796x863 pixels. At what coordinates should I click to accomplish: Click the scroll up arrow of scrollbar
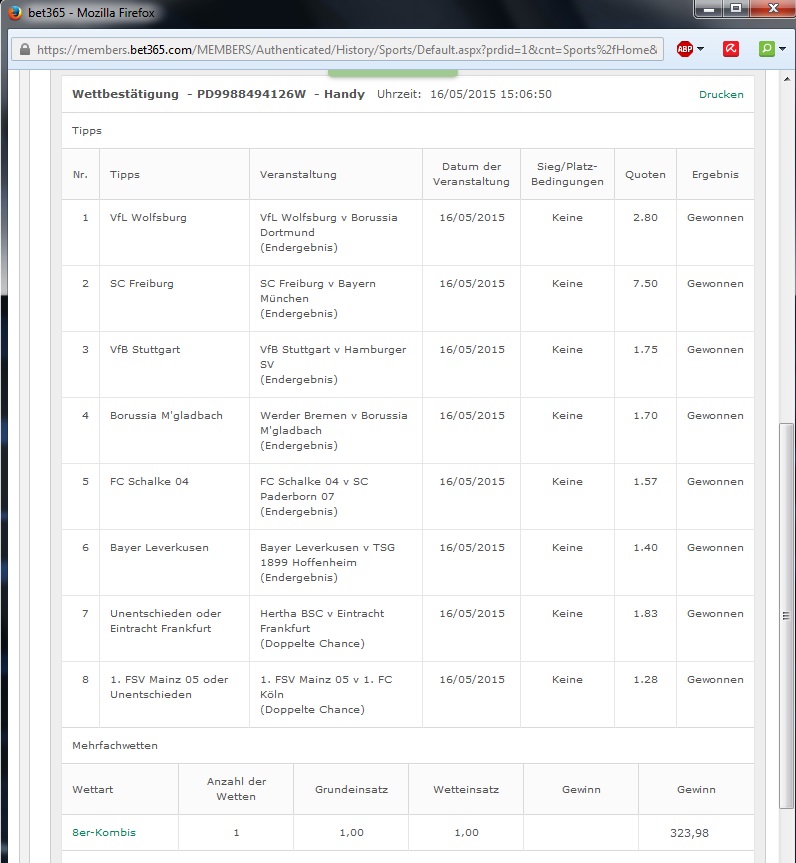[787, 79]
